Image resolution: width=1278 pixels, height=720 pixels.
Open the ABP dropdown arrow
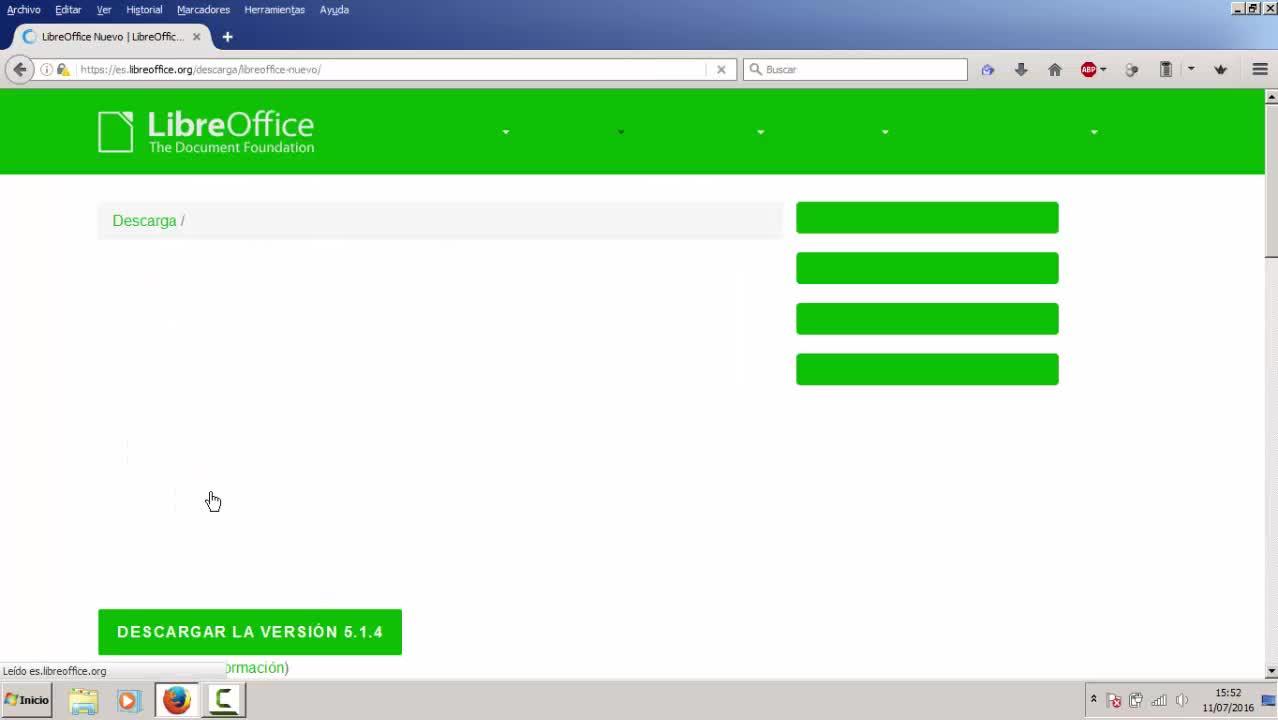pos(1103,69)
